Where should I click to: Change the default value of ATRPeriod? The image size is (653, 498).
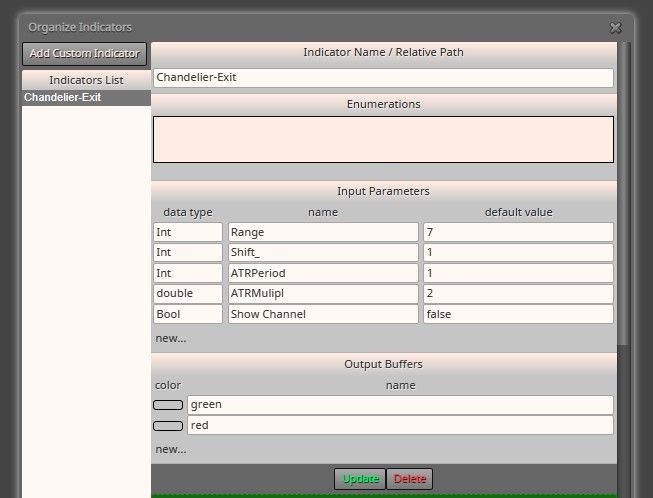point(518,273)
